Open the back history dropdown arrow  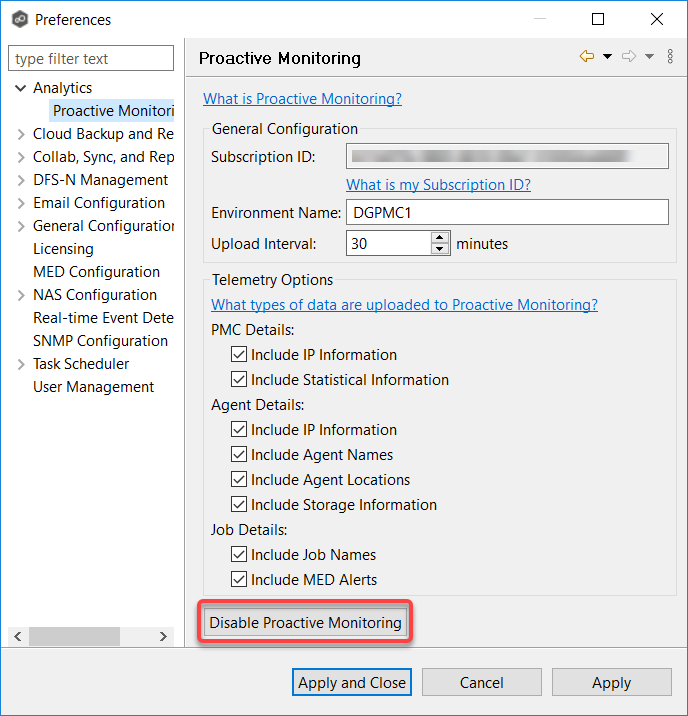coord(607,57)
